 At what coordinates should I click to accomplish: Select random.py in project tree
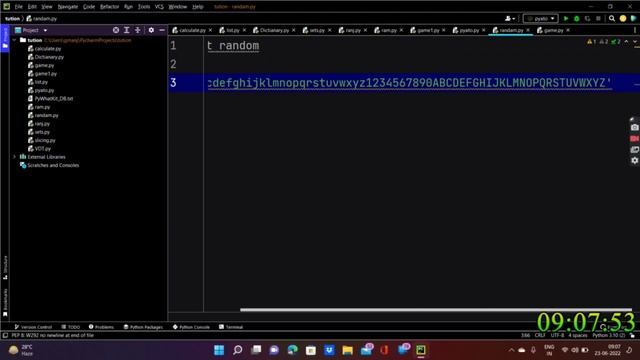point(43,115)
